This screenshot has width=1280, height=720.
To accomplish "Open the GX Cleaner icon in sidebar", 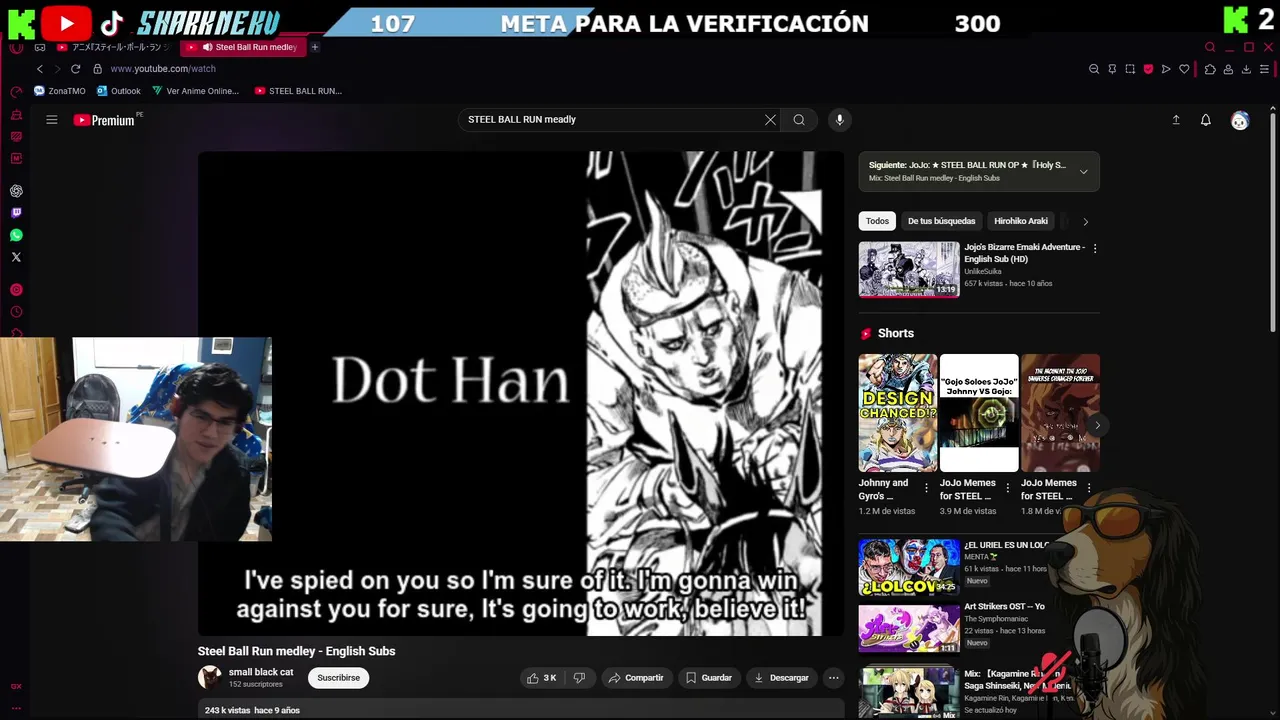I will (16, 114).
